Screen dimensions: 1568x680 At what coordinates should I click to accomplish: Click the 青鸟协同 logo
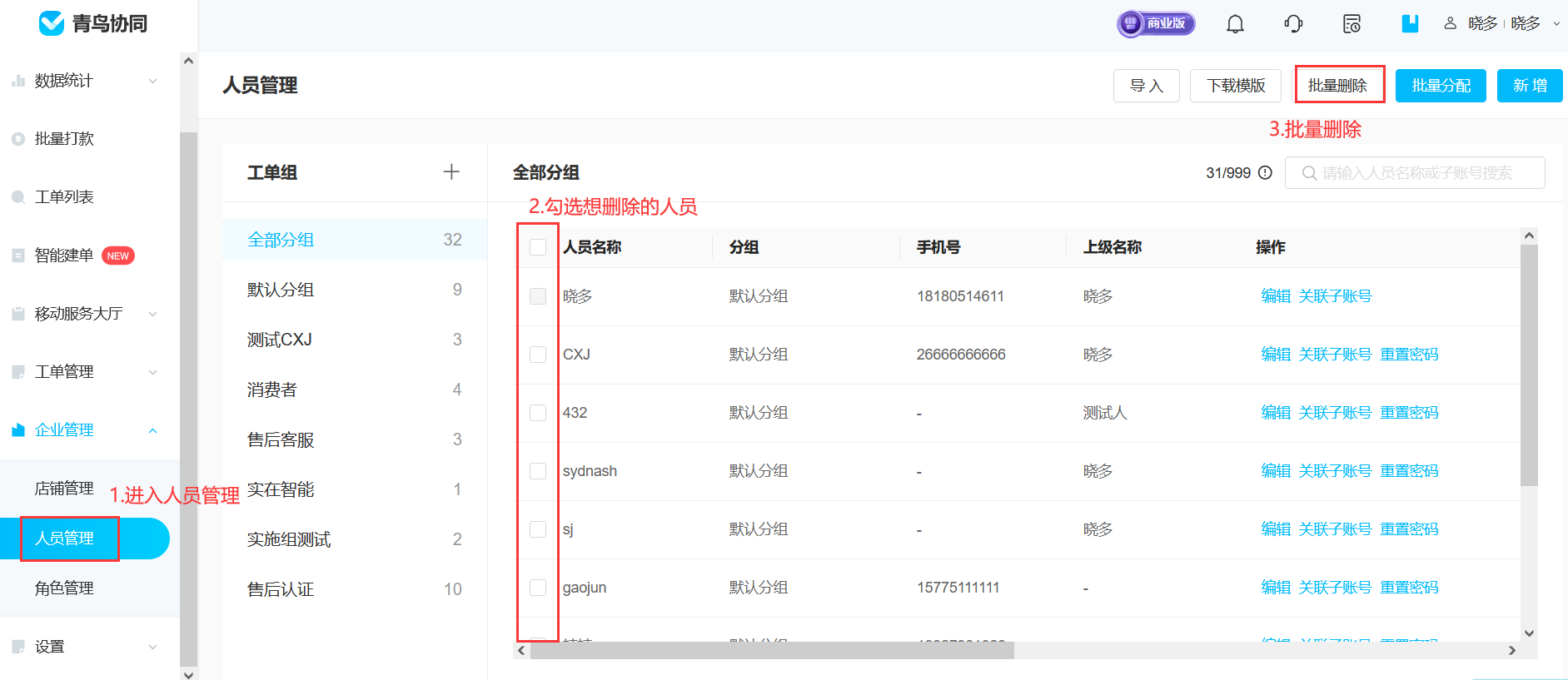click(x=93, y=23)
